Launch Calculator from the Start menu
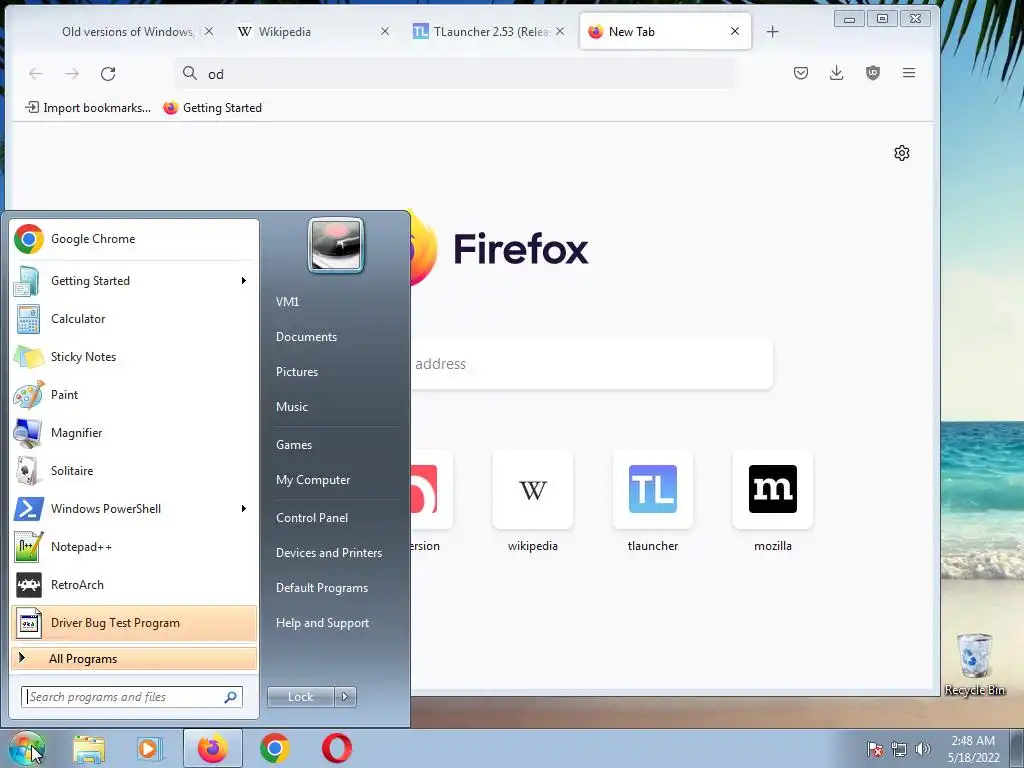The width and height of the screenshot is (1024, 768). pyautogui.click(x=134, y=319)
